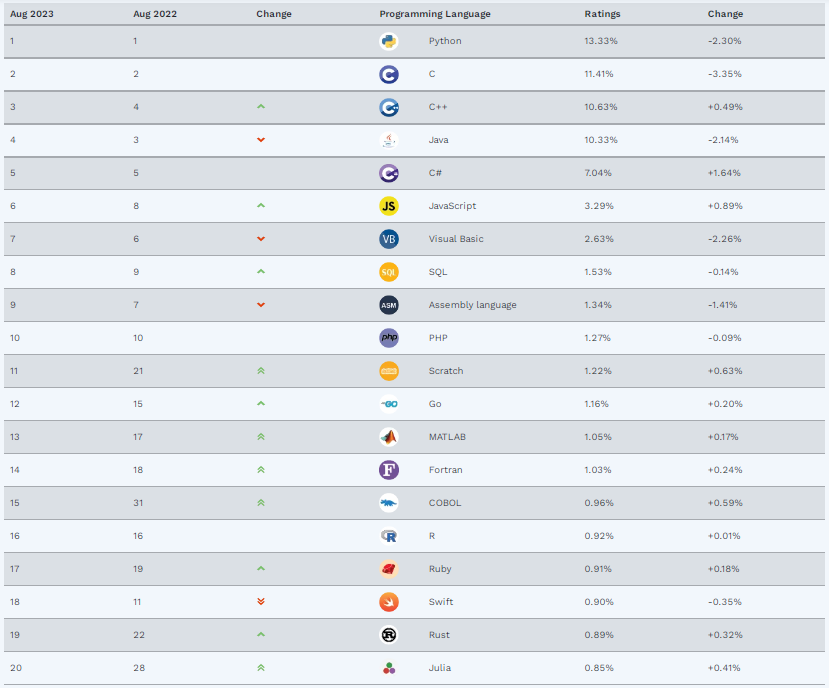Click the Assembly language ASM icon
The image size is (829, 688).
[389, 305]
